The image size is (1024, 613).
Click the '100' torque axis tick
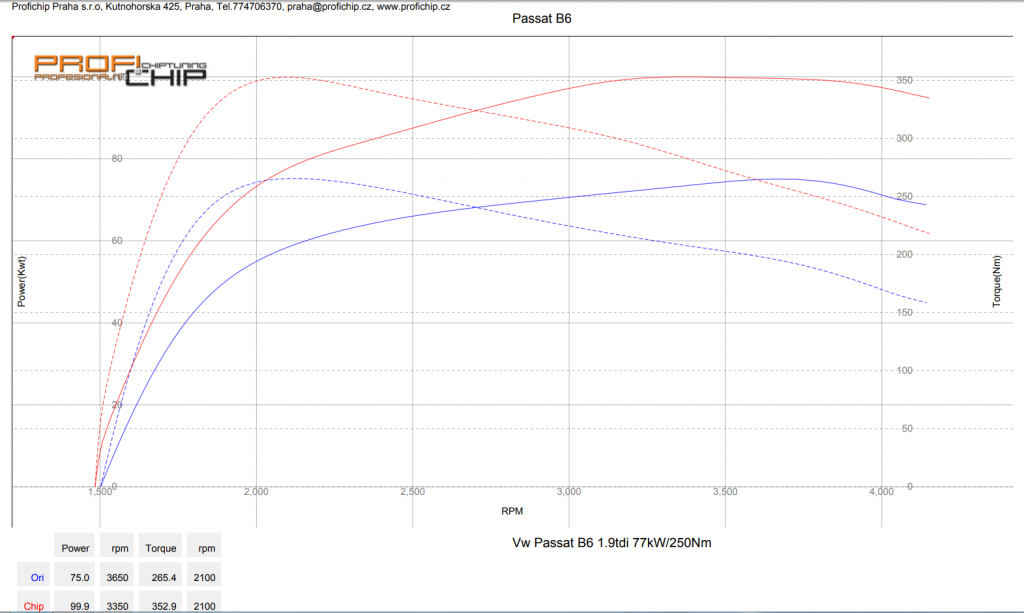[x=904, y=371]
